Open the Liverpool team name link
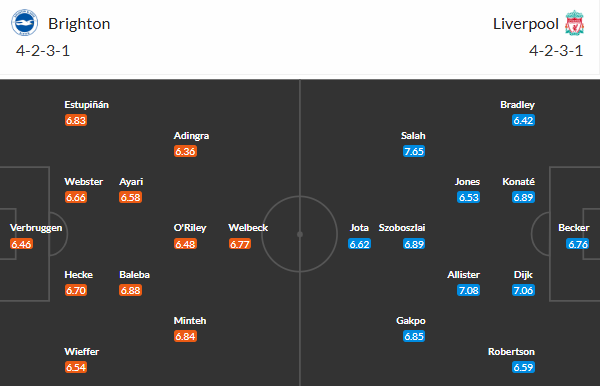This screenshot has width=600, height=386. (526, 24)
